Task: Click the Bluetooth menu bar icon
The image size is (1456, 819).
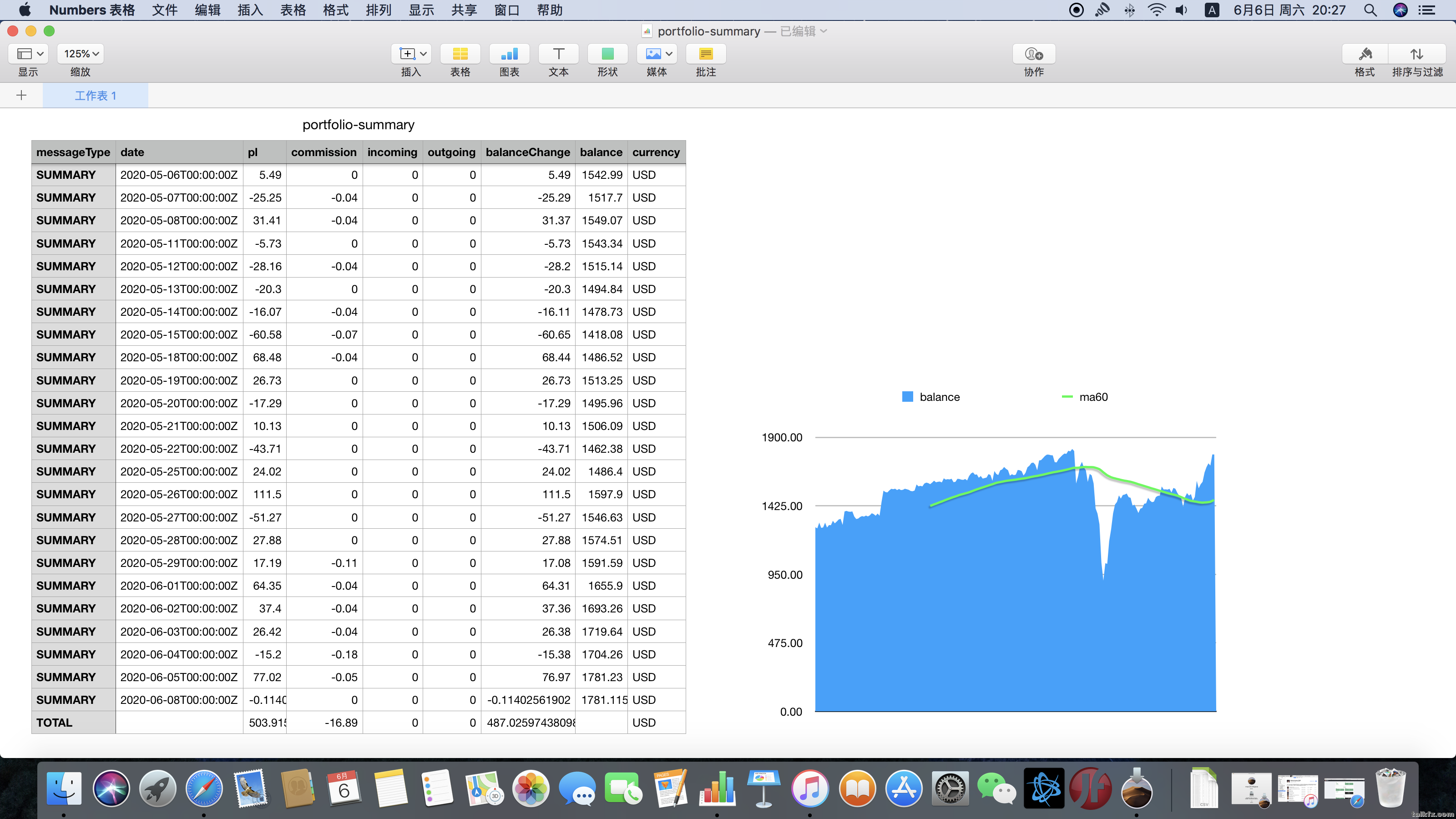Action: click(1129, 10)
